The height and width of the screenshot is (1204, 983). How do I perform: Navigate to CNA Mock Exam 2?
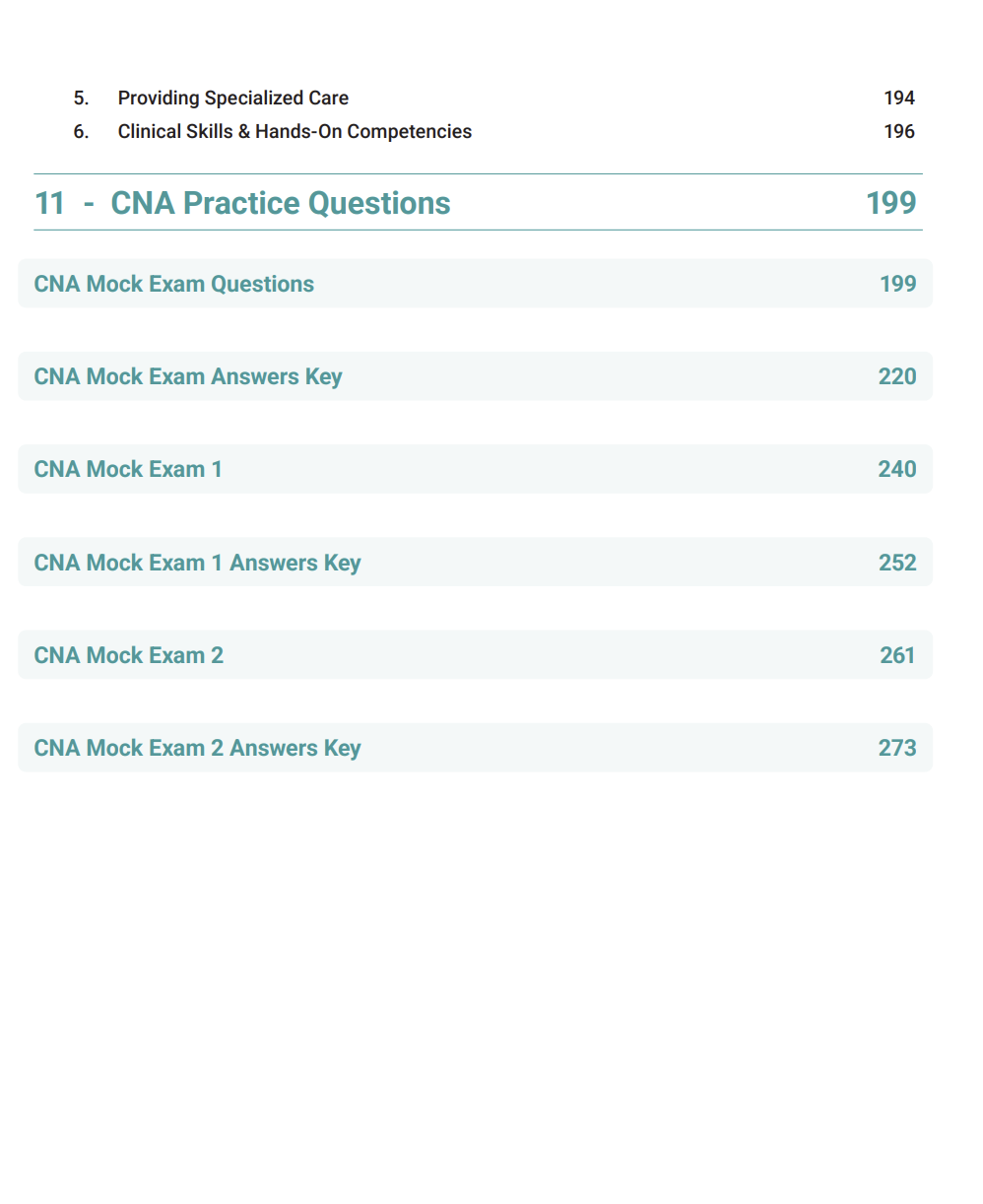coord(129,655)
